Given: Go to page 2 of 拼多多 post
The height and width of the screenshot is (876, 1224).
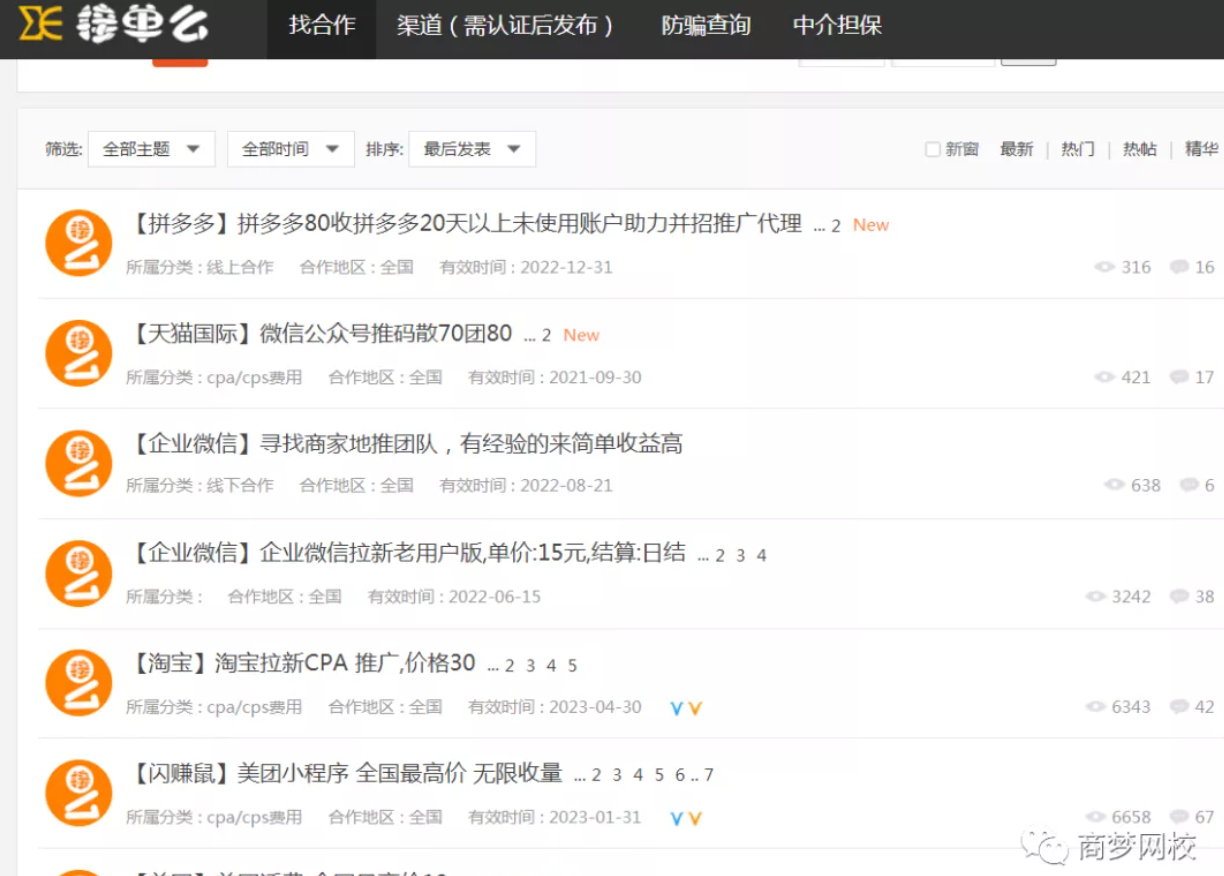Looking at the screenshot, I should click(836, 226).
